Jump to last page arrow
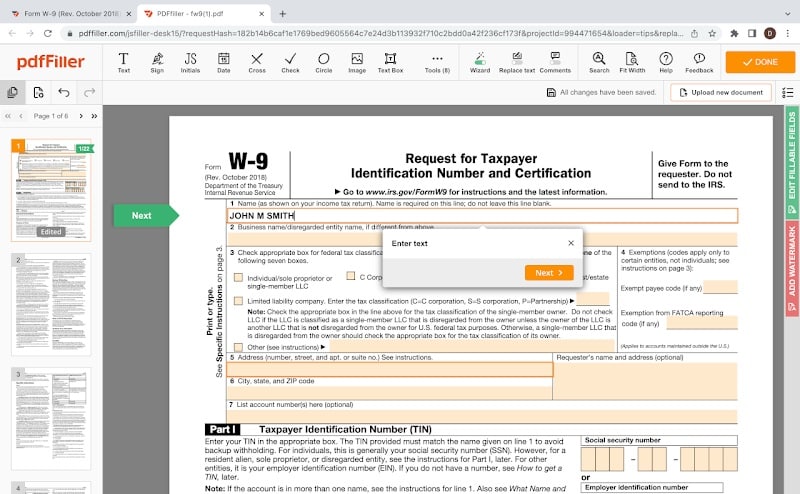Screen dimensions: 800x494 94,116
